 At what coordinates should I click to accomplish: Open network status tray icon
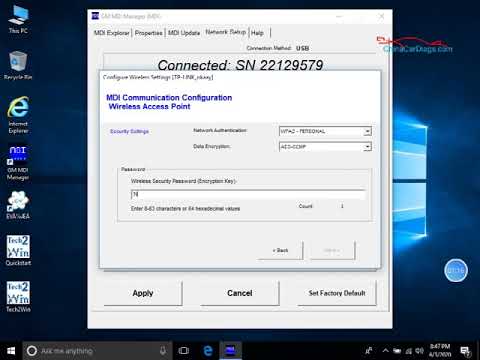[409, 351]
